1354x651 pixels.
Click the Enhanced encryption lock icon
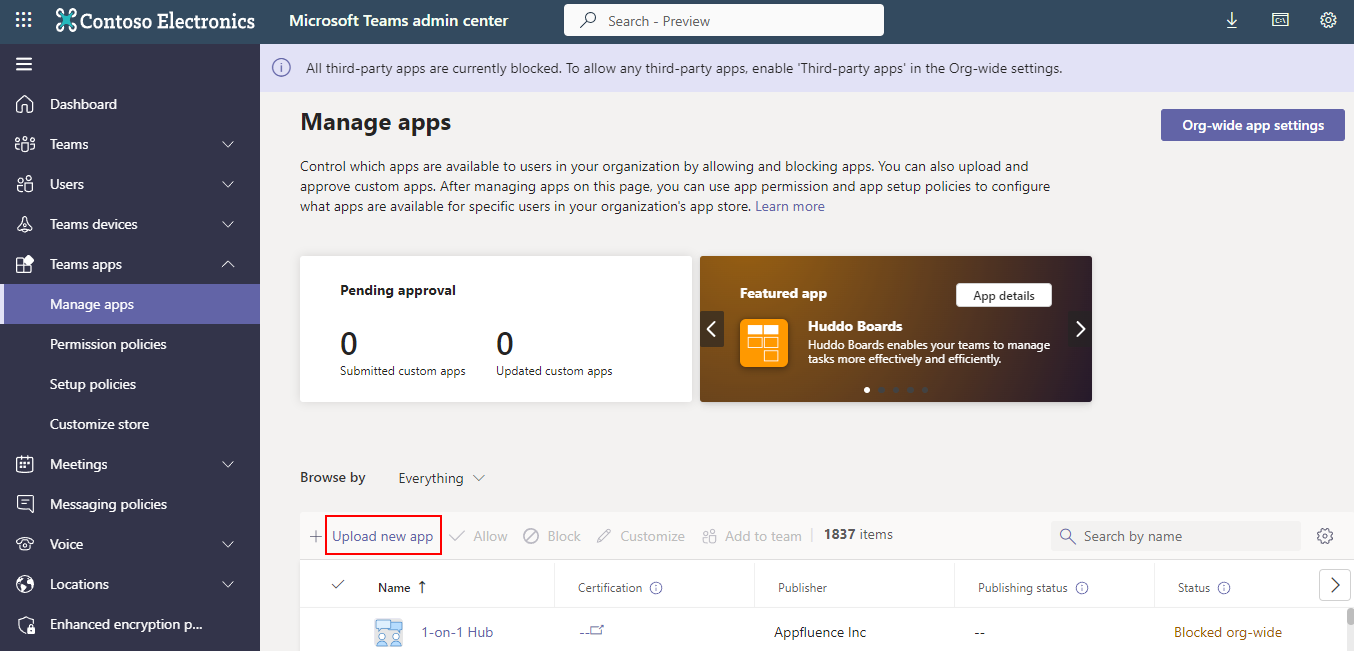click(x=25, y=624)
